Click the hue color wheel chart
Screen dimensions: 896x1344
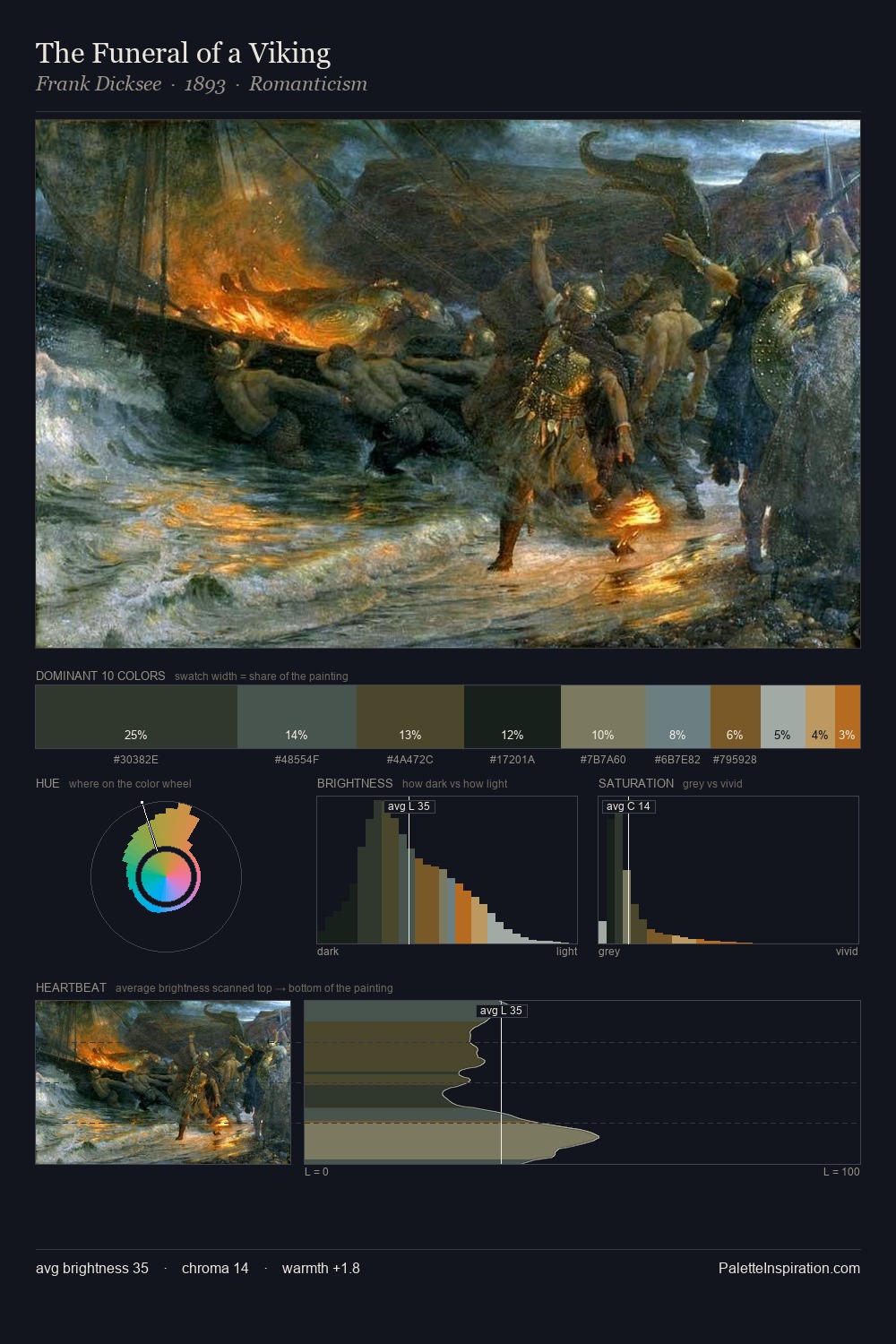coord(166,876)
